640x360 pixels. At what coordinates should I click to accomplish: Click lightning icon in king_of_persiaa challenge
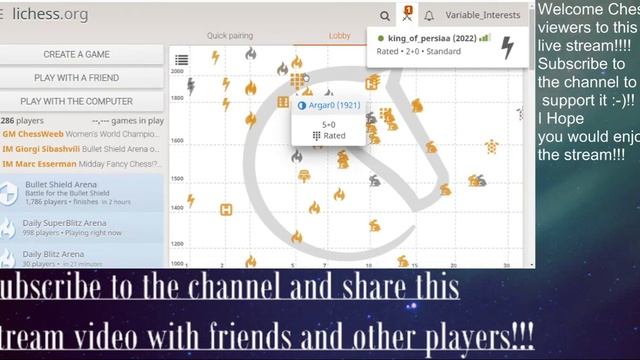coord(507,48)
